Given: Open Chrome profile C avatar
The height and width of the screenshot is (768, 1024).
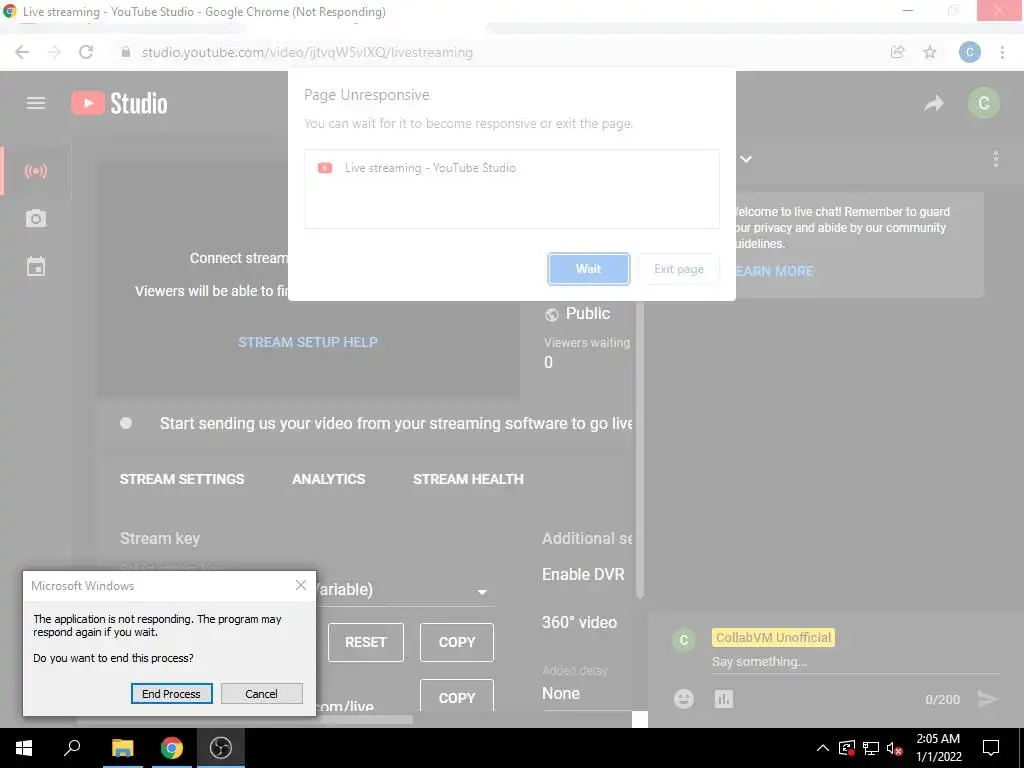Looking at the screenshot, I should click(x=970, y=52).
